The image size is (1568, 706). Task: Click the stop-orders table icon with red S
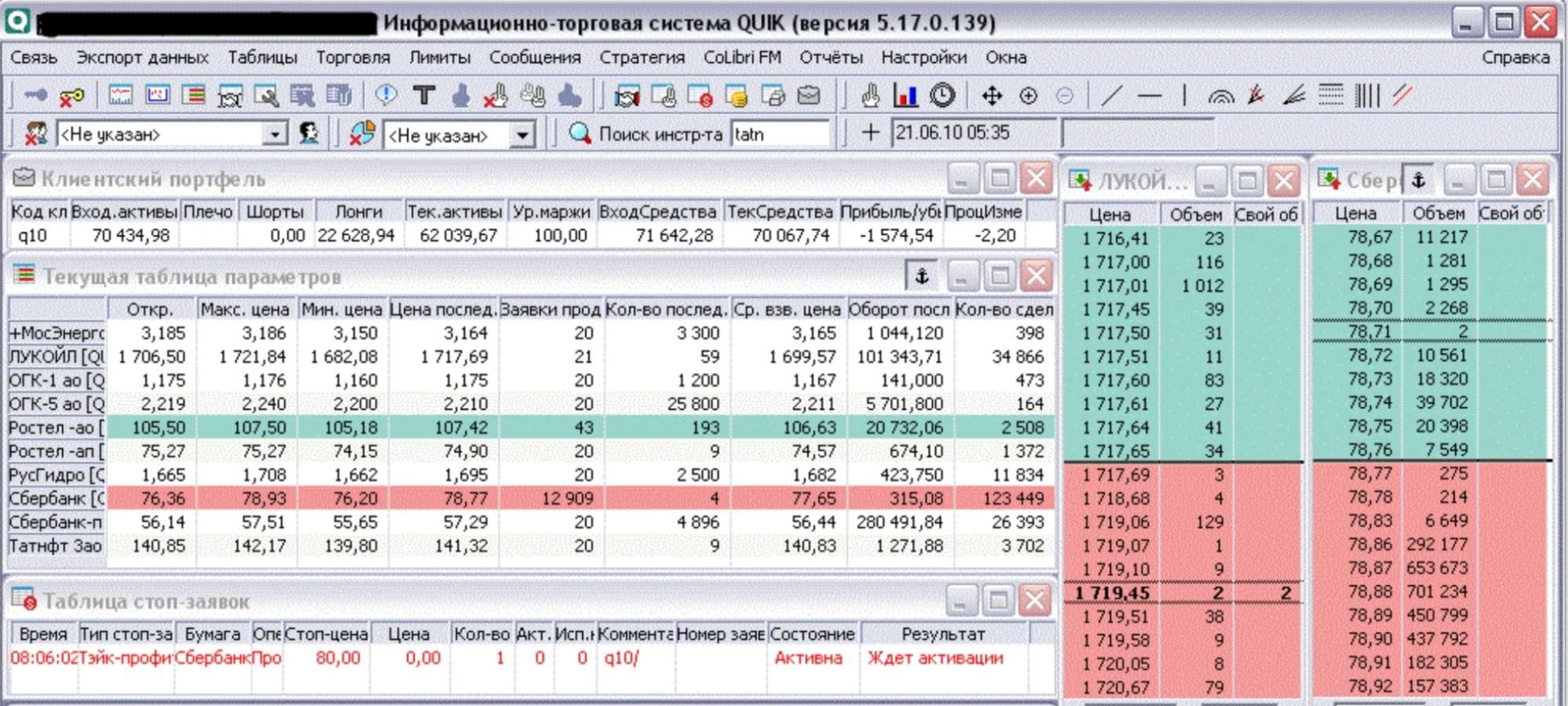tap(700, 96)
